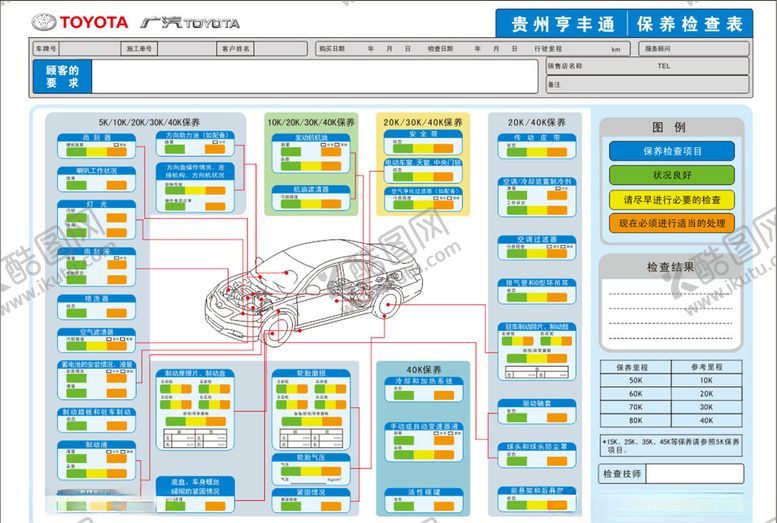Tick the checkbox in the 雨刮液 card
Image resolution: width=777 pixels, height=523 pixels.
click(116, 258)
